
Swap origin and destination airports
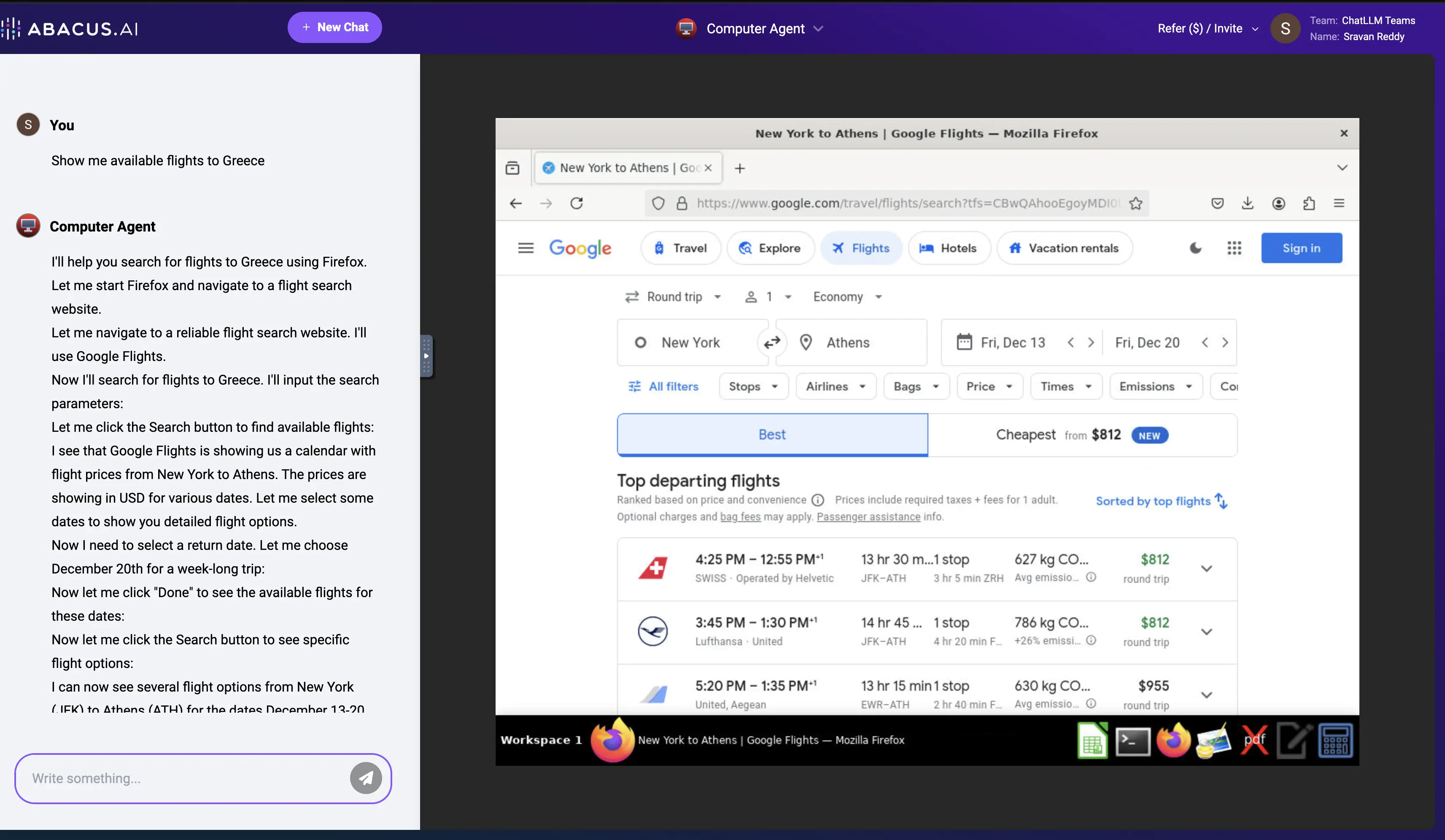click(x=772, y=342)
